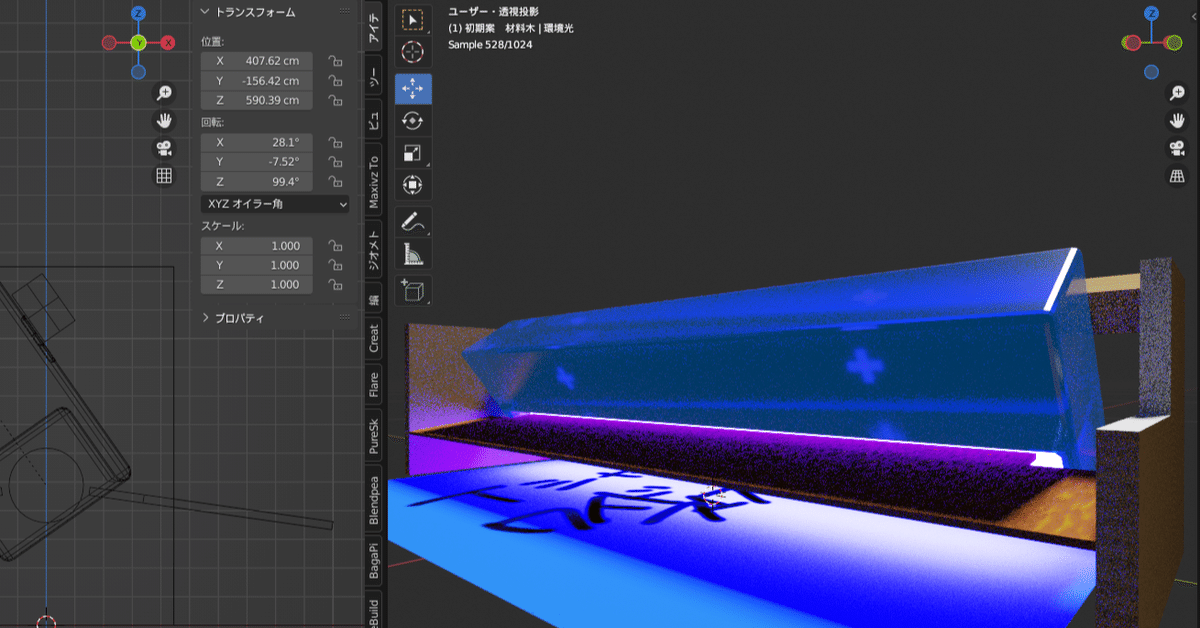Activate the 3D Cursor tool
Viewport: 1200px width, 628px height.
412,54
